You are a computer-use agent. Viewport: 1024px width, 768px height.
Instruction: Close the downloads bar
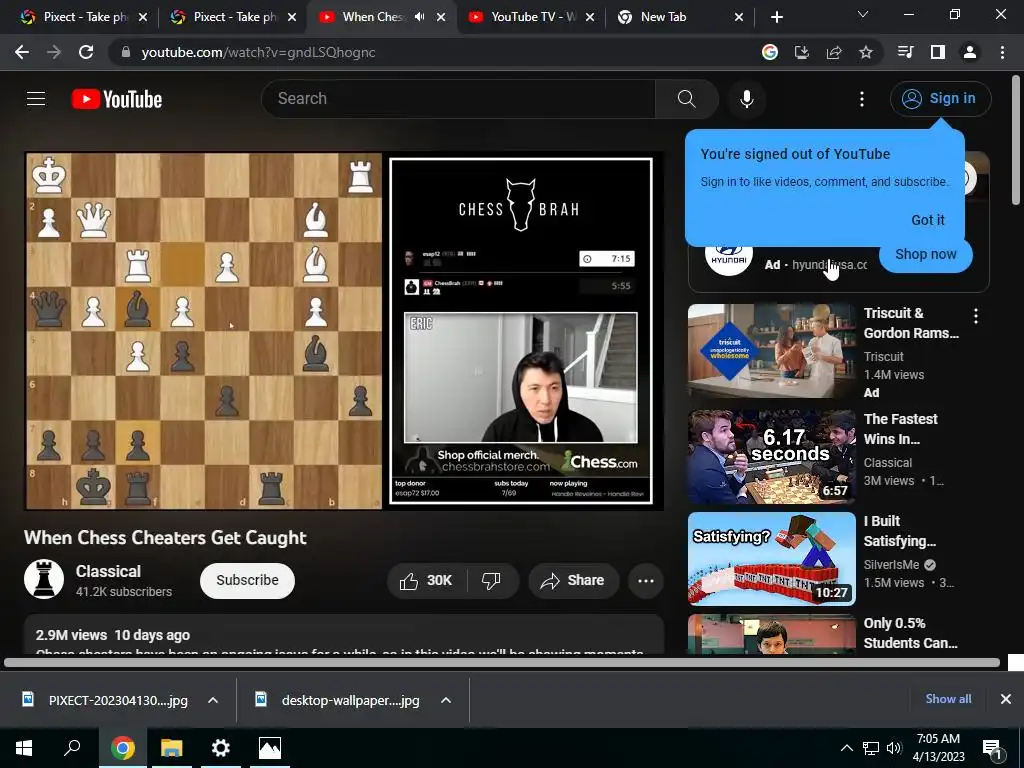pos(1006,699)
